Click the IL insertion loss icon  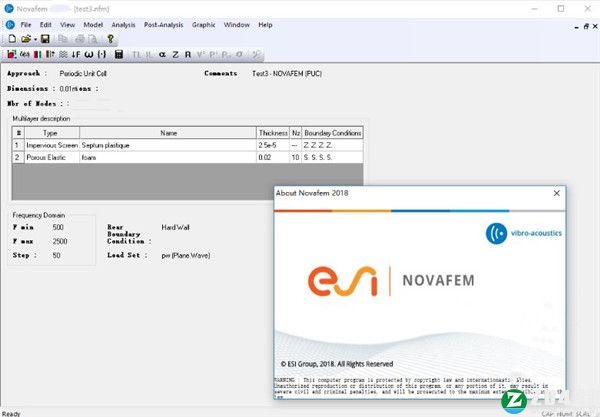point(149,55)
